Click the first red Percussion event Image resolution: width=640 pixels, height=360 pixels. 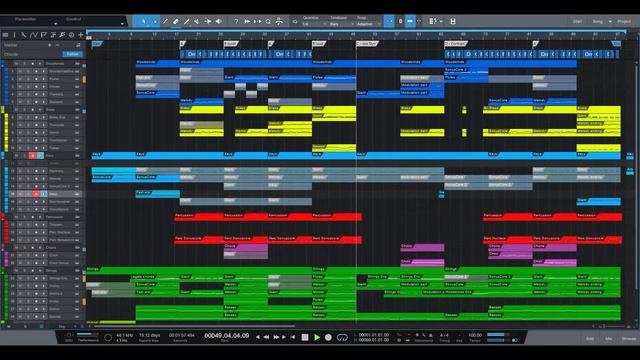pyautogui.click(x=199, y=216)
